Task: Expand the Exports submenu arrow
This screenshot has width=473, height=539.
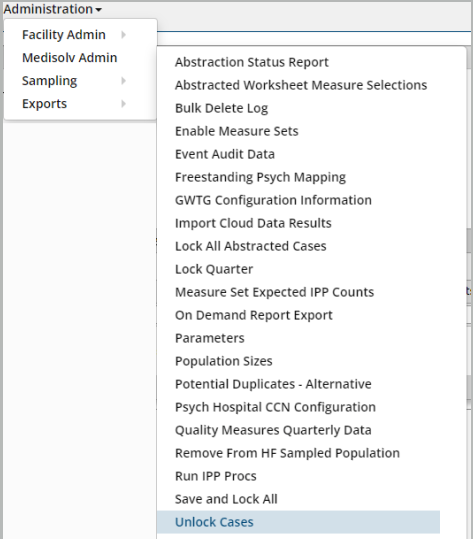Action: click(123, 104)
